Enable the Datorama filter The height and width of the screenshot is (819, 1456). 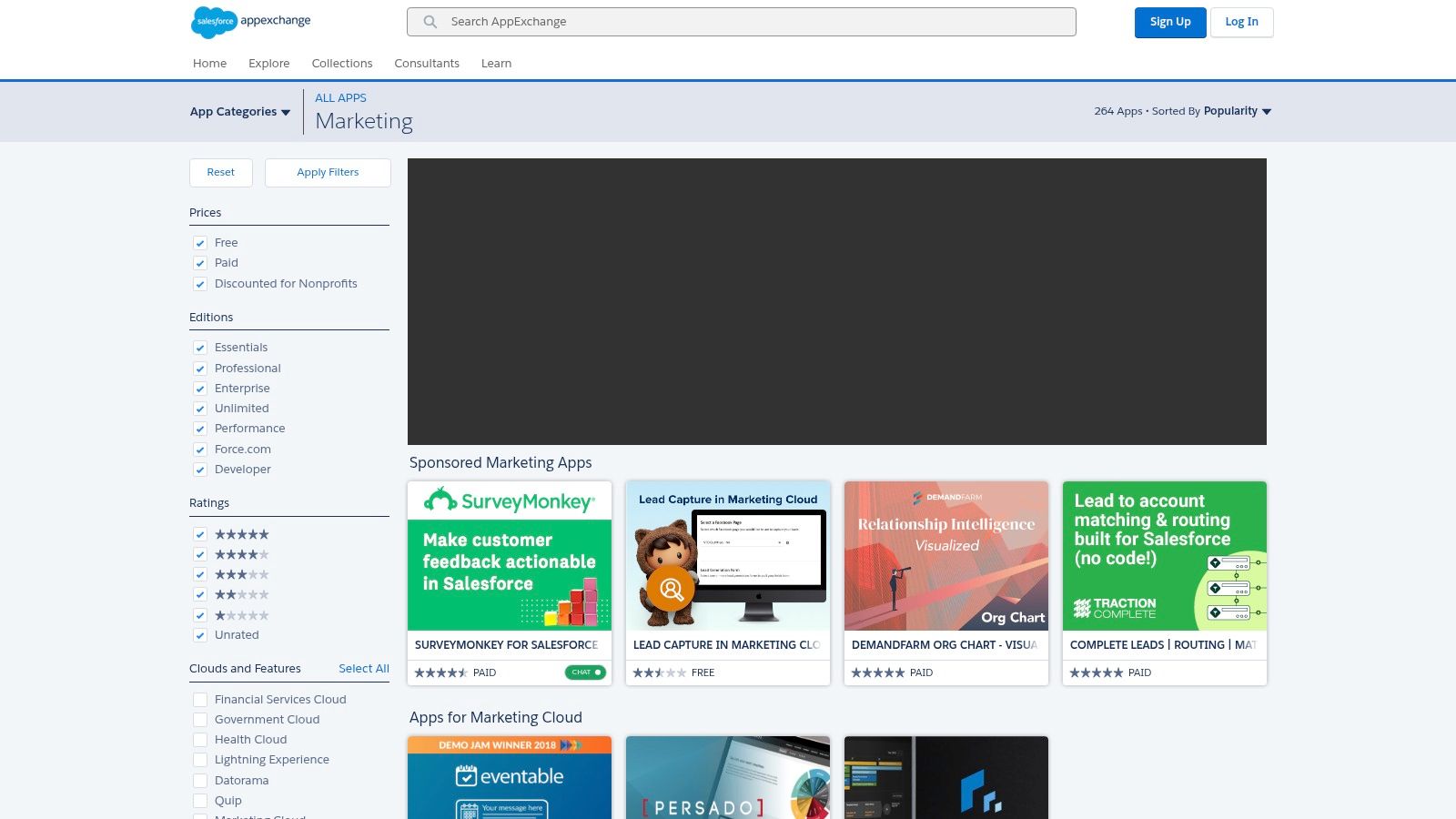(200, 780)
